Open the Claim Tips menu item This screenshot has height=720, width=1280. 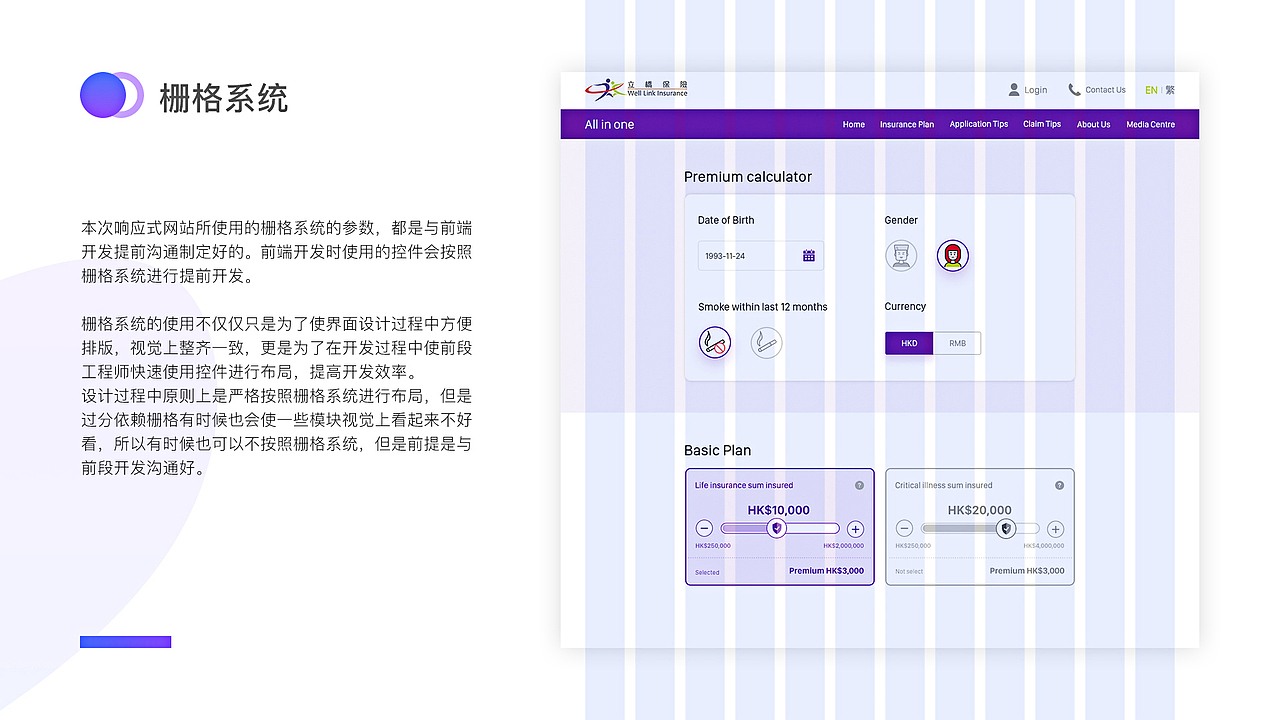(x=1042, y=125)
